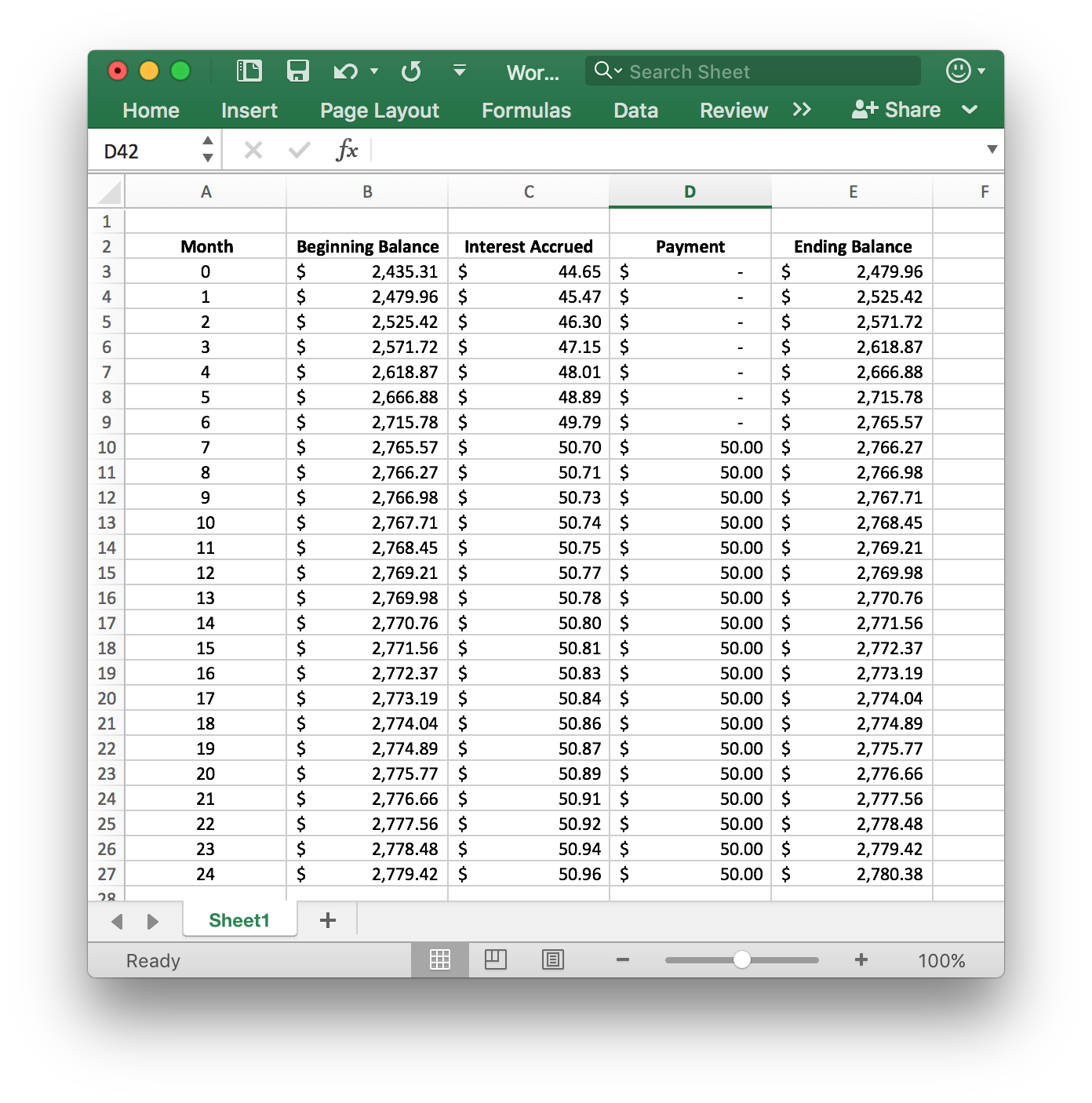The height and width of the screenshot is (1103, 1092).
Task: Open the sidebar panel icon next to Save
Action: pos(249,71)
